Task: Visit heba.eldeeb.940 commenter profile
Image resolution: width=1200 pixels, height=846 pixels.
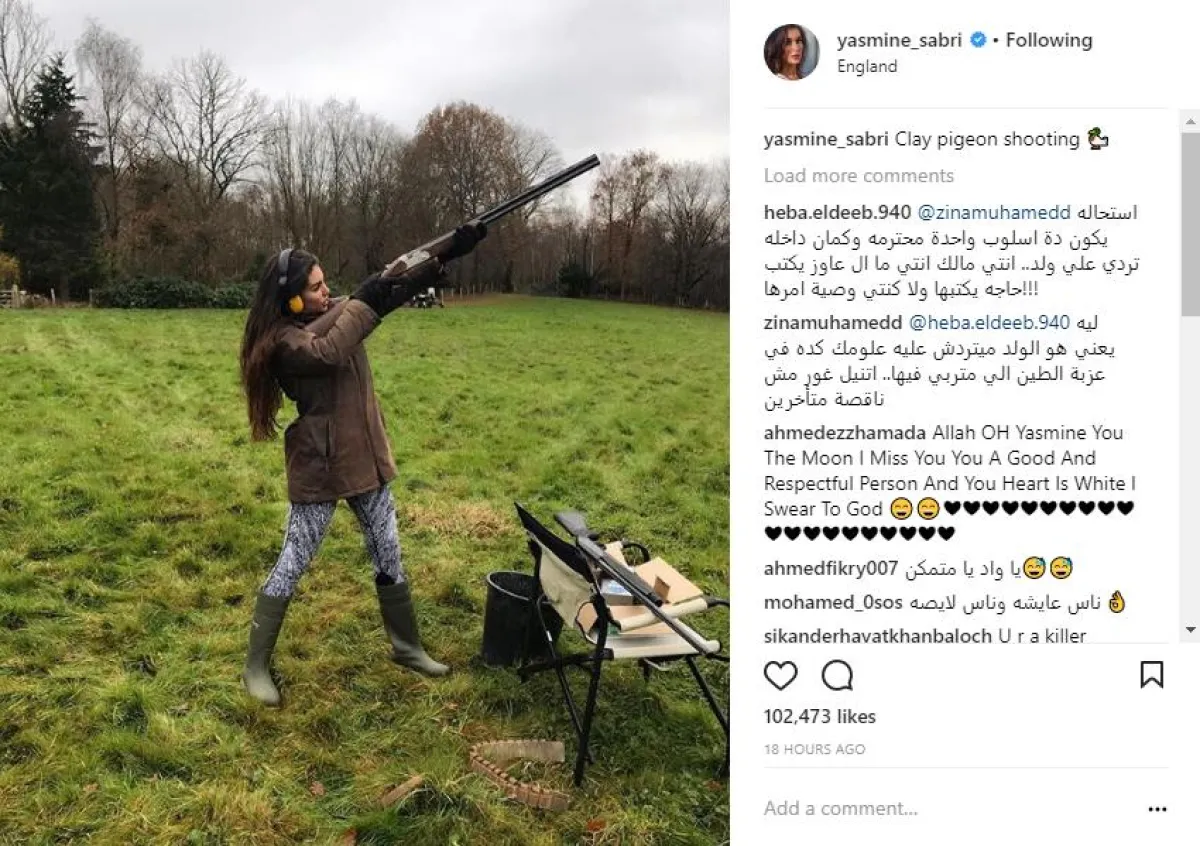Action: 837,213
